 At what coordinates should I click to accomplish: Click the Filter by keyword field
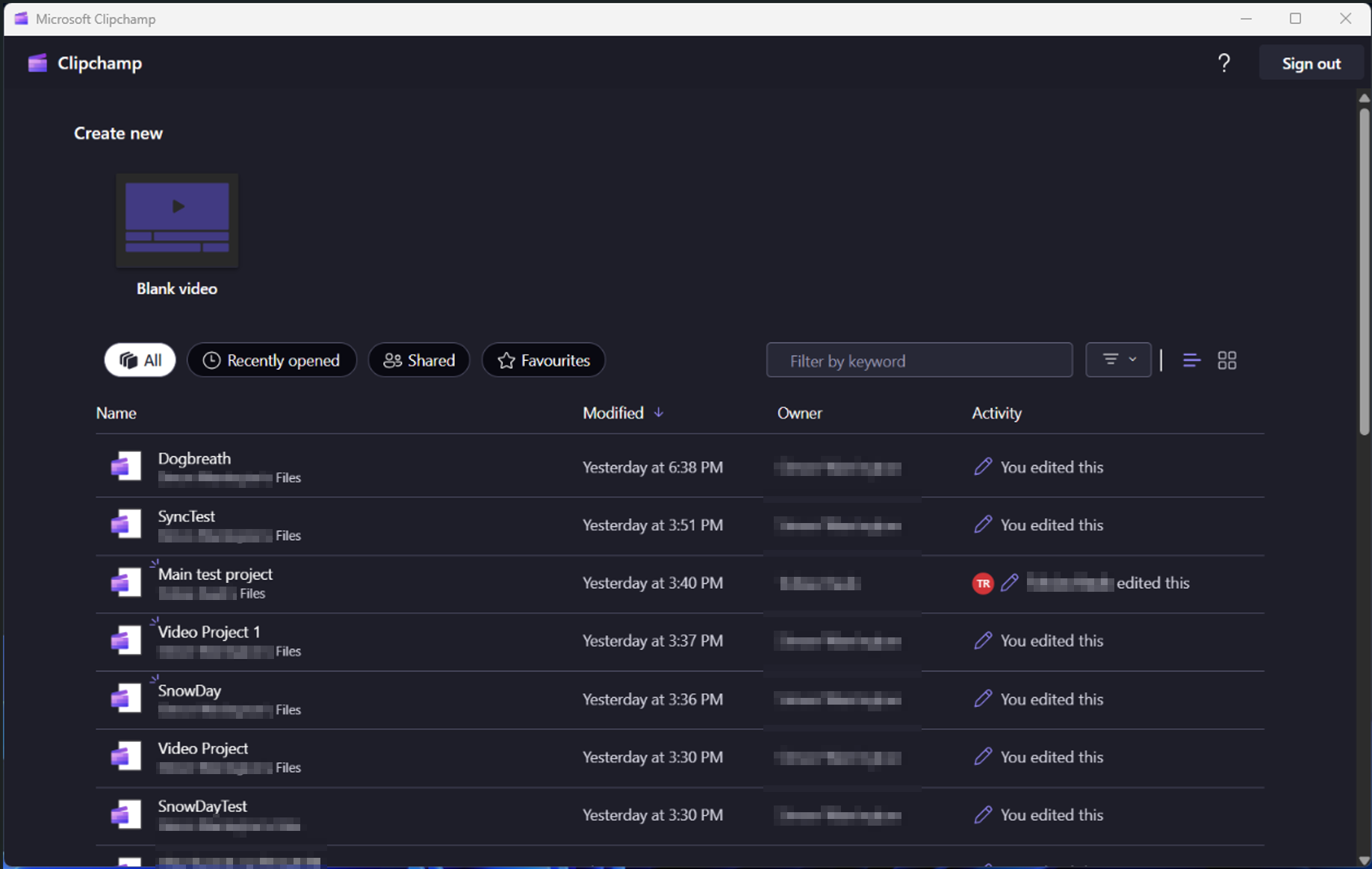[x=919, y=361]
